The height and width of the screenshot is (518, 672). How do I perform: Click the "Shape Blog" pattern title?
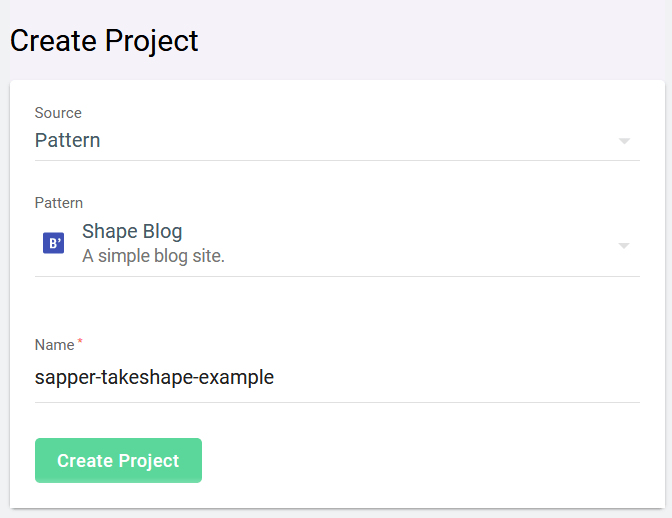click(132, 232)
